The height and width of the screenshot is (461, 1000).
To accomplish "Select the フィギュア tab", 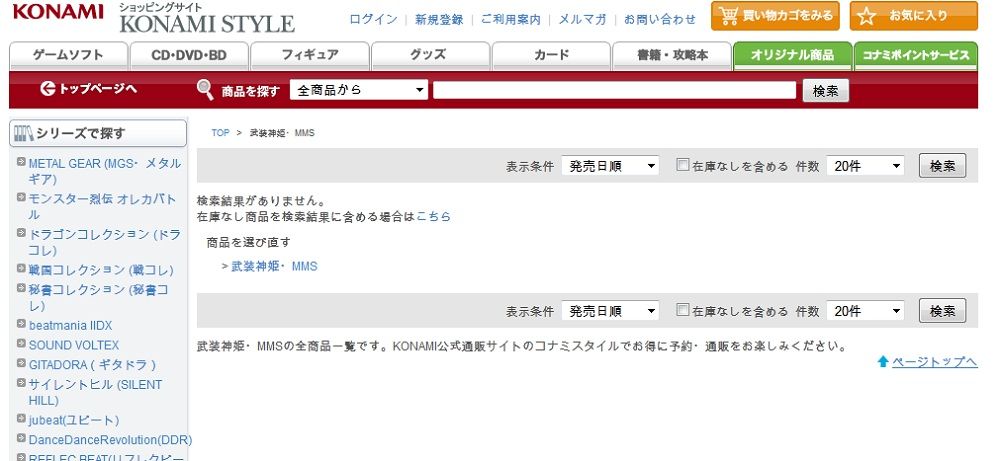I will pyautogui.click(x=310, y=56).
